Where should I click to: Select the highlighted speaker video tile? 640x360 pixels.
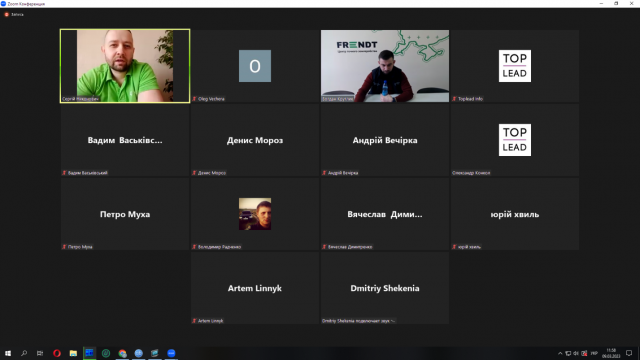pos(125,66)
